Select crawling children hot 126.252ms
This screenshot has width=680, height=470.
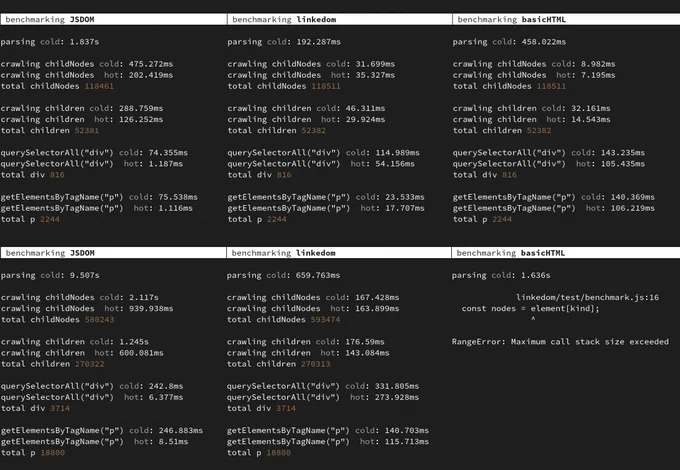click(141, 120)
